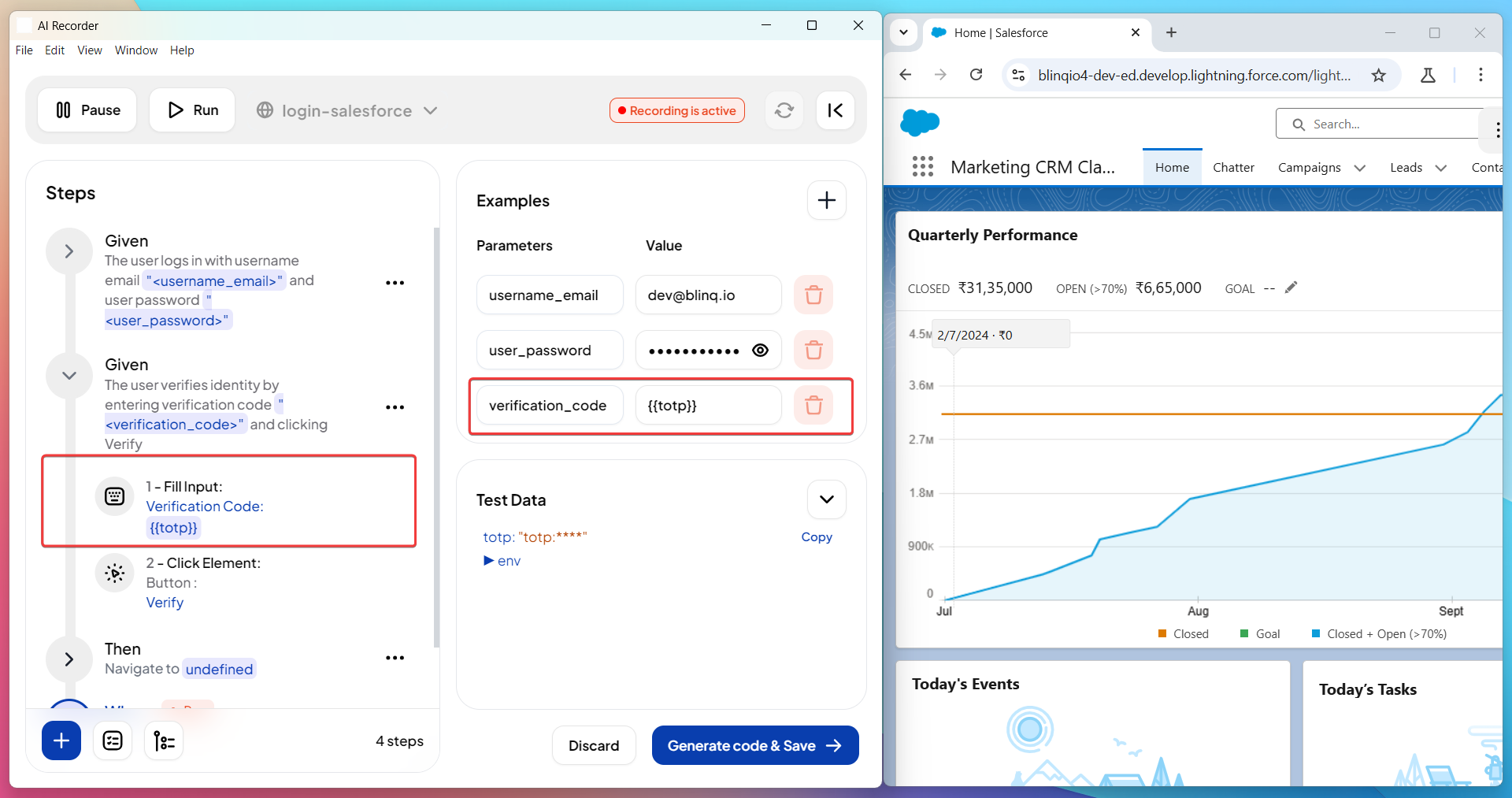Viewport: 1512px width, 798px height.
Task: Switch to the Chatter tab
Action: pyautogui.click(x=1232, y=168)
